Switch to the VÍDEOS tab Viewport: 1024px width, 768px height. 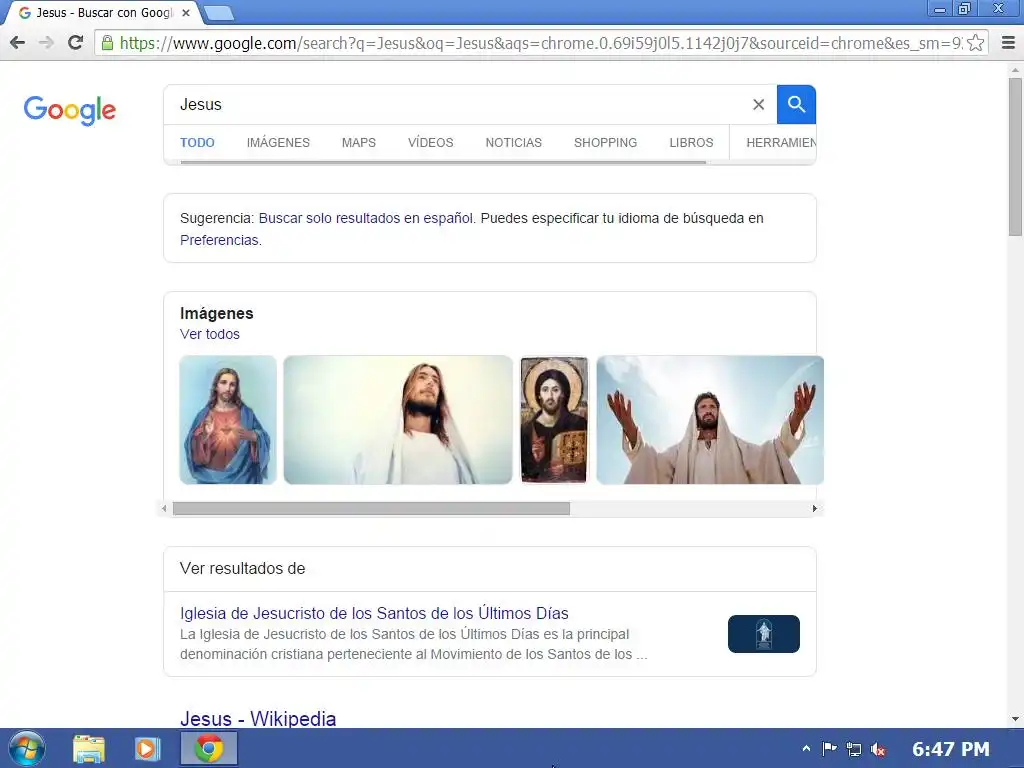click(430, 142)
